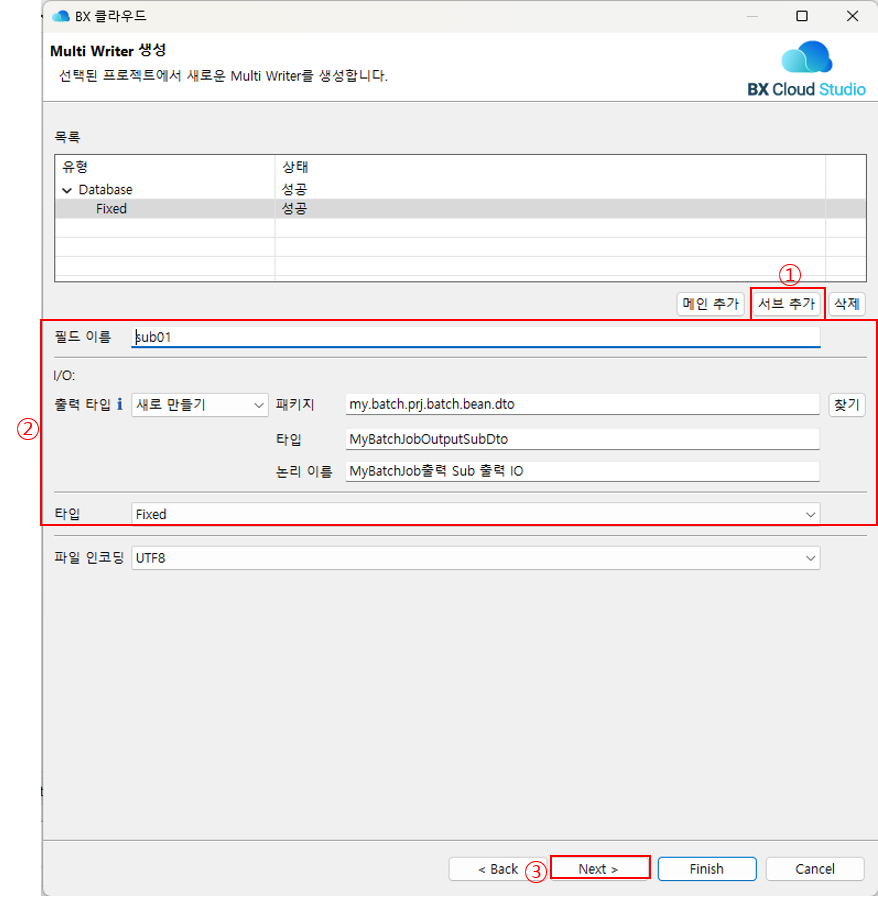Open the 출력 타입 dropdown

[200, 404]
